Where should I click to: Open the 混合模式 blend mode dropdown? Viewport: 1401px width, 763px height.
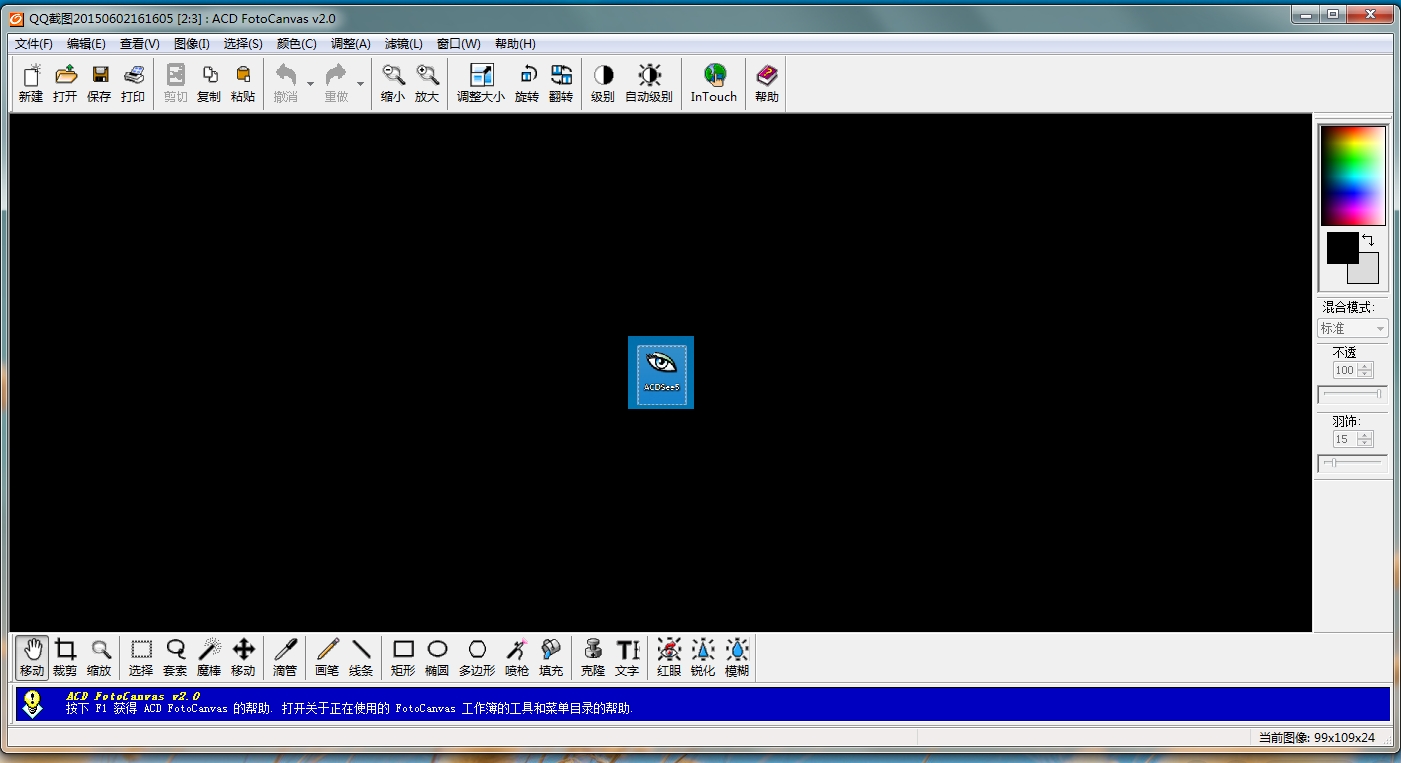pos(1353,328)
